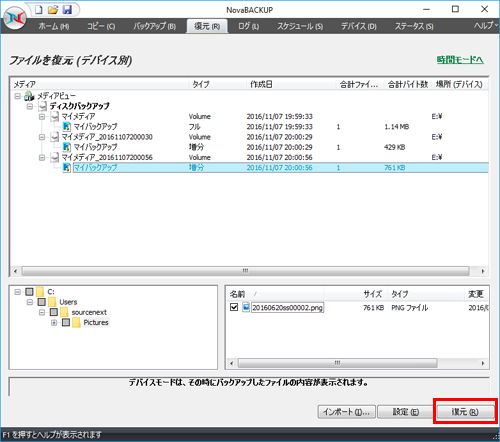Click the Users folder icon
Image resolution: width=500 pixels, height=442 pixels.
tap(52, 302)
